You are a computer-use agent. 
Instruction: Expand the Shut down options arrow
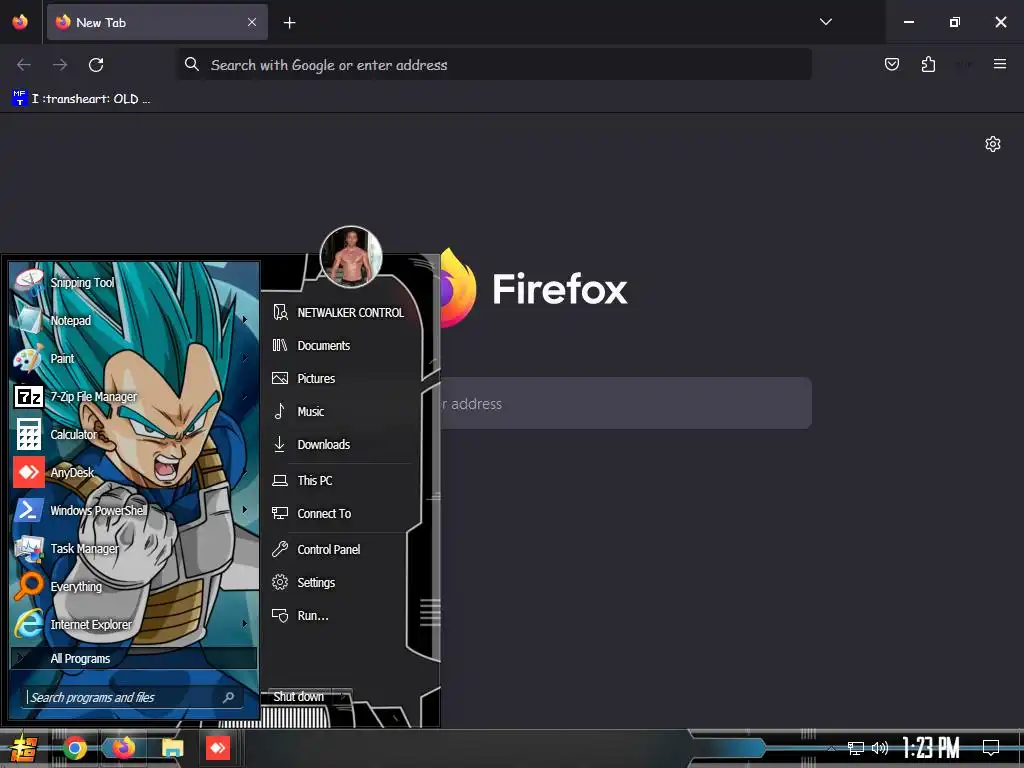[343, 696]
